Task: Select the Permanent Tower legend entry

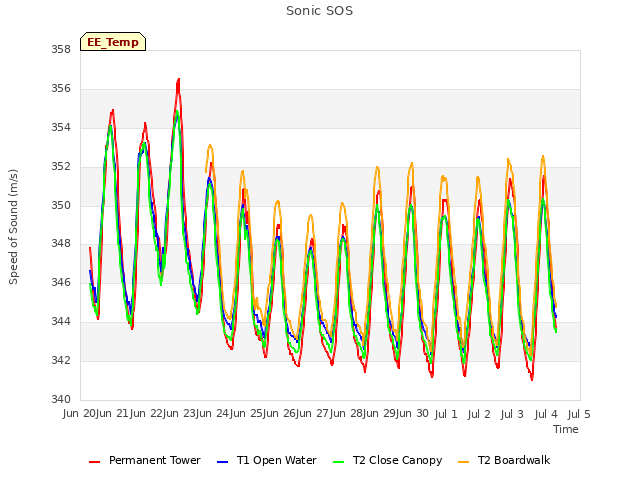Action: click(x=145, y=460)
